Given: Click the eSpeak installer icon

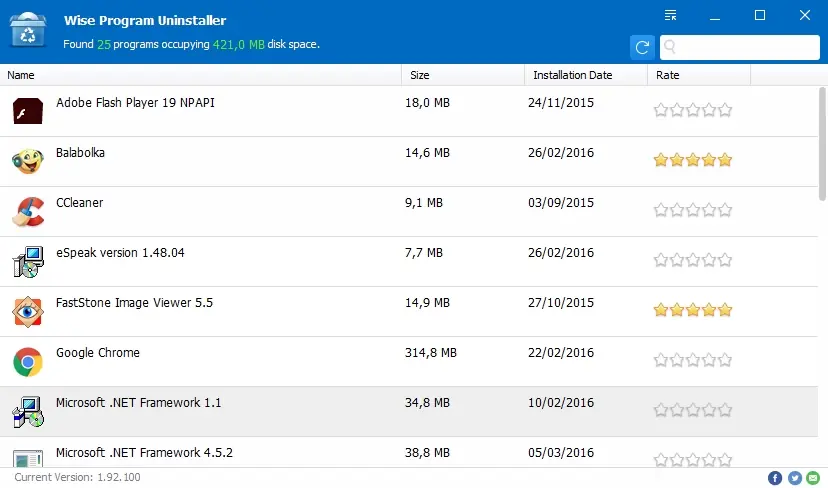Looking at the screenshot, I should point(28,261).
